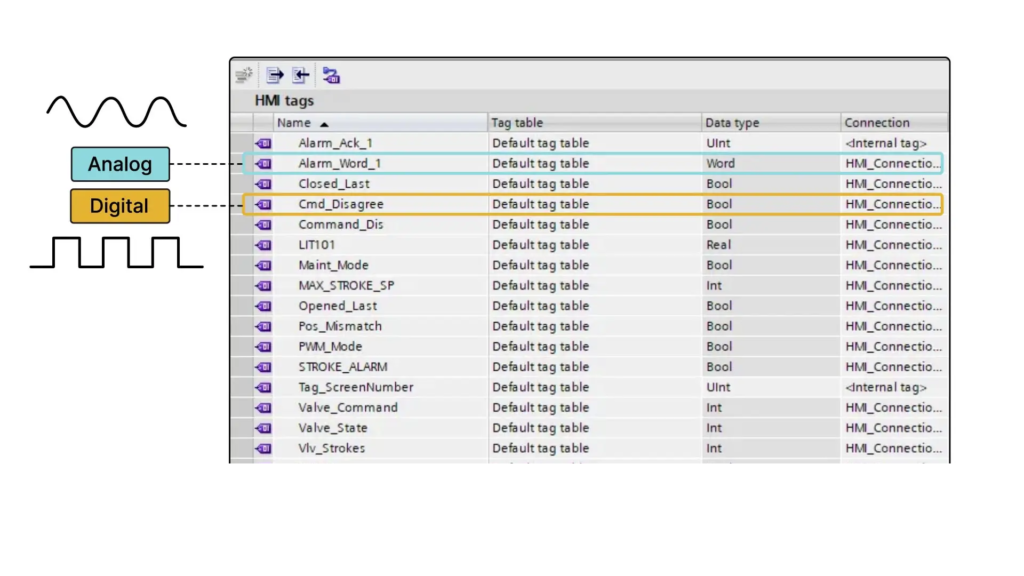Click the tag icon beside LIT101

263,245
